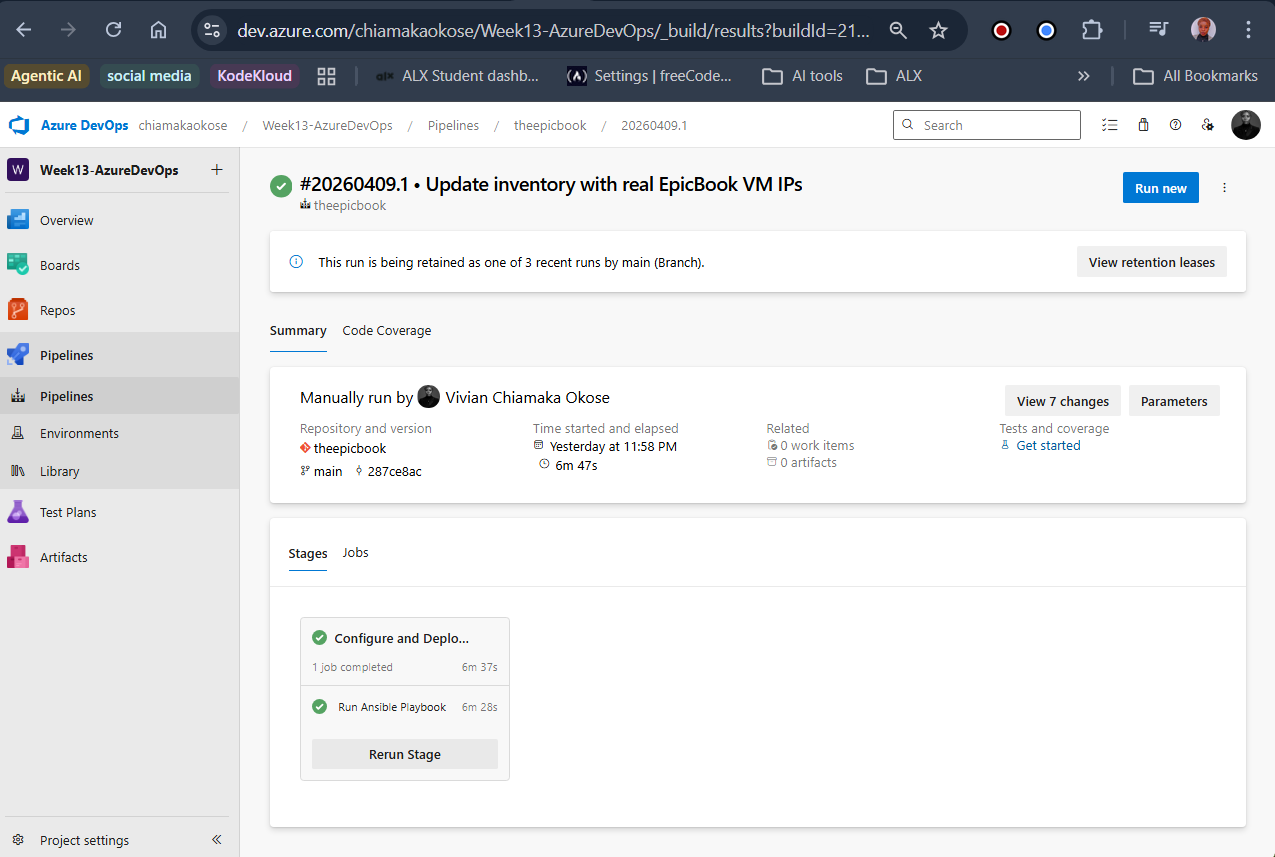This screenshot has height=857, width=1275.
Task: Open the media control icon in browser toolbar
Action: 1158,30
